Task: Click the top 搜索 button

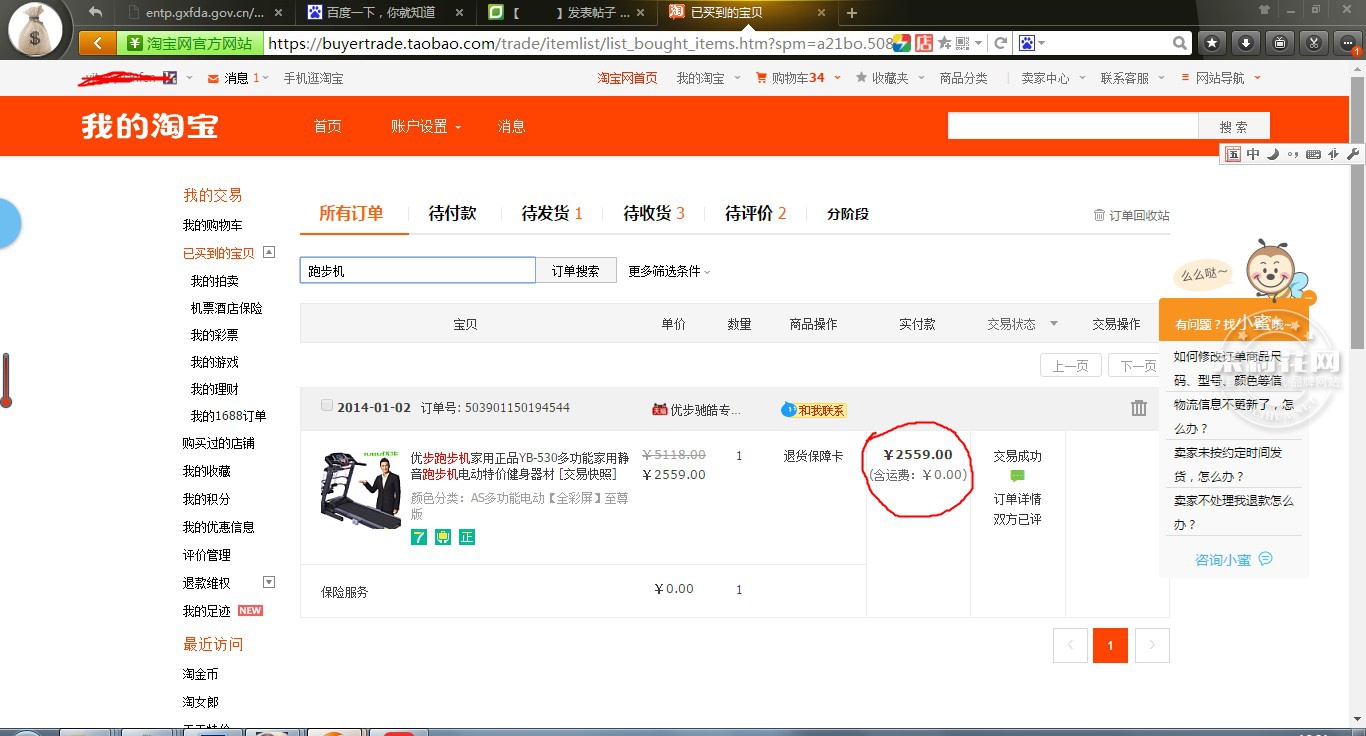Action: (1234, 127)
